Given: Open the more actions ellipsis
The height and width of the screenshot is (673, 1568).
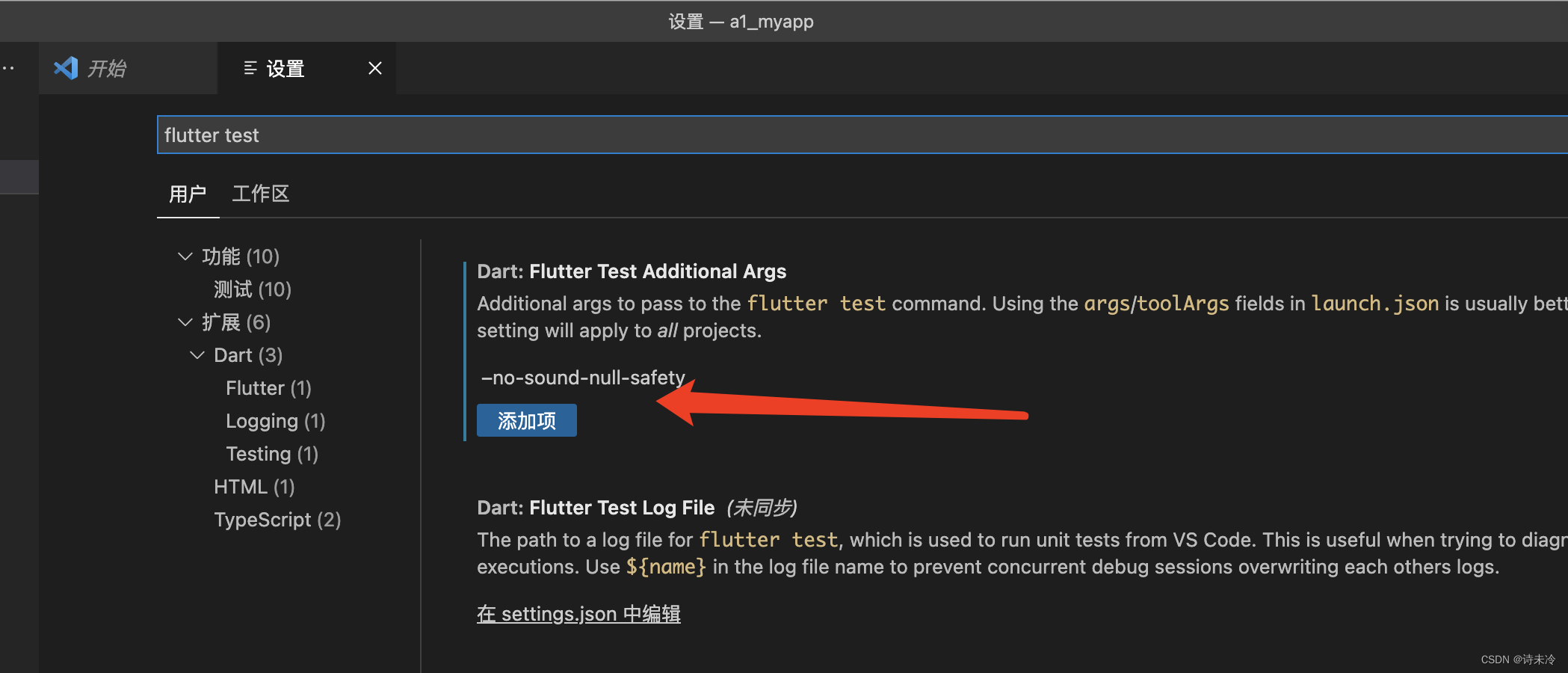Looking at the screenshot, I should tap(8, 68).
